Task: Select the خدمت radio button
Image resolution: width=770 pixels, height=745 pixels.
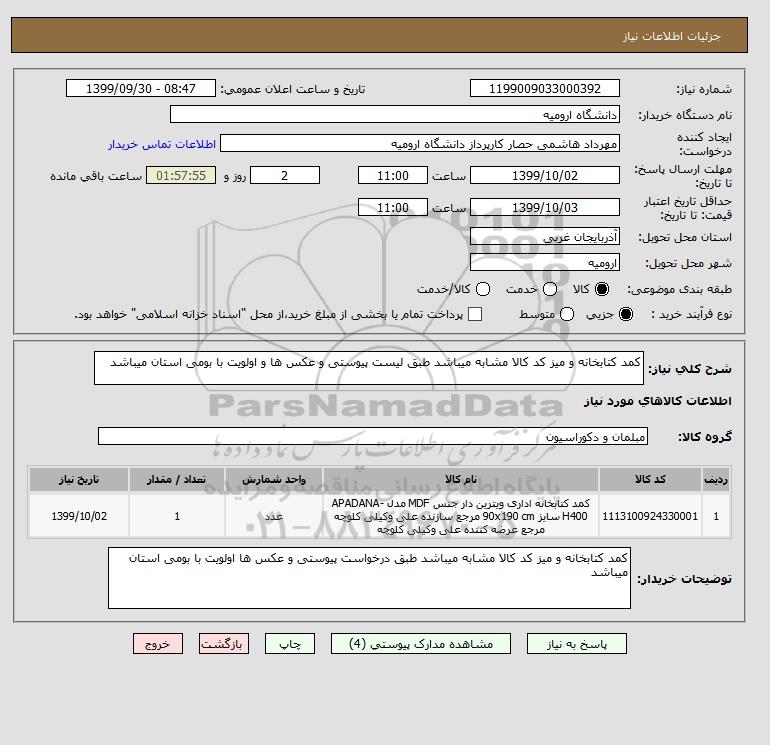Action: [550, 289]
